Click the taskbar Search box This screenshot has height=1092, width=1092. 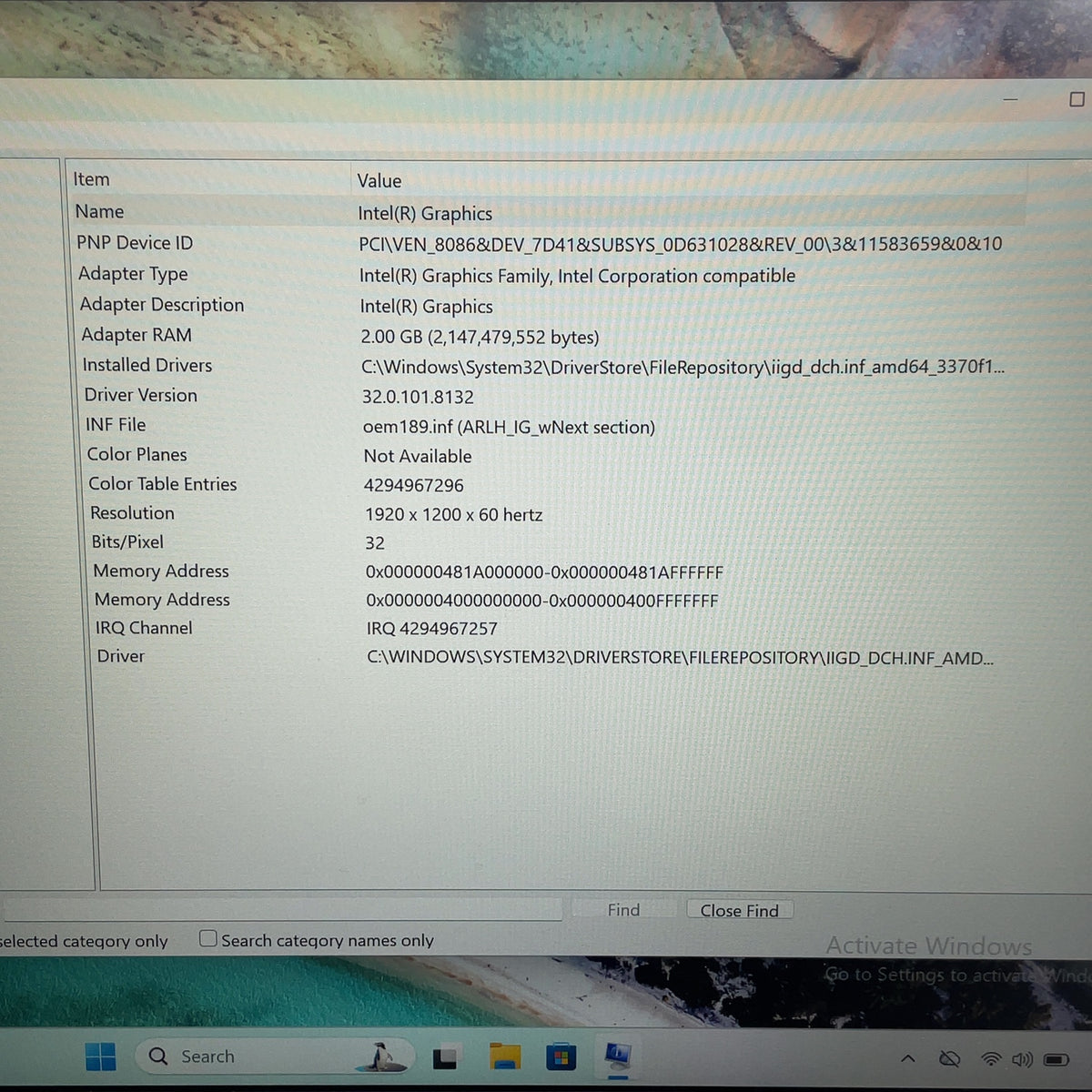(x=273, y=1057)
